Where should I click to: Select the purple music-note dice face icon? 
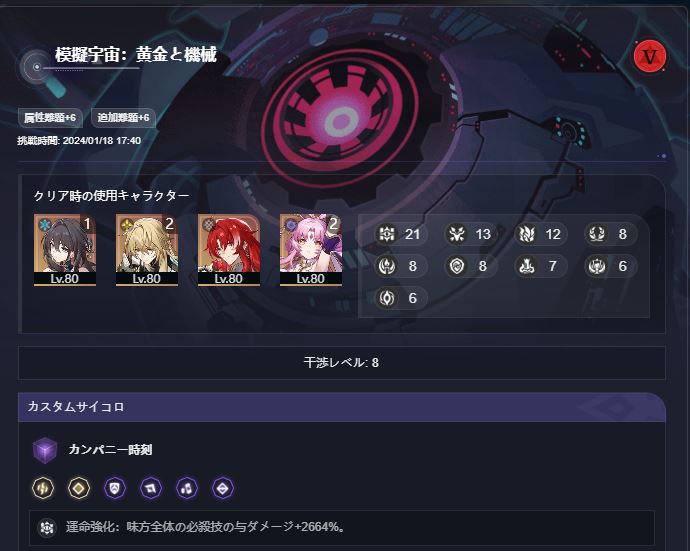click(187, 488)
